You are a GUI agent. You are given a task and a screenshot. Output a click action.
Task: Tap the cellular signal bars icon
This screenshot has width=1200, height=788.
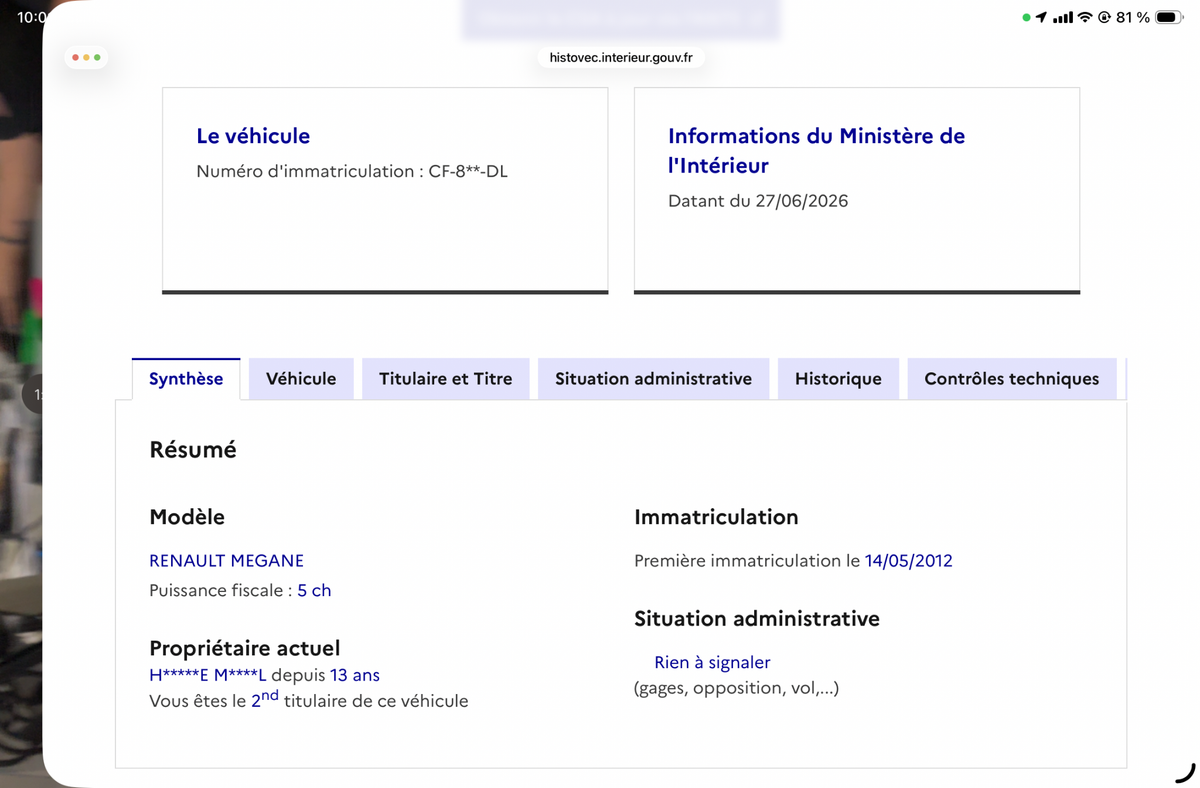point(1062,17)
